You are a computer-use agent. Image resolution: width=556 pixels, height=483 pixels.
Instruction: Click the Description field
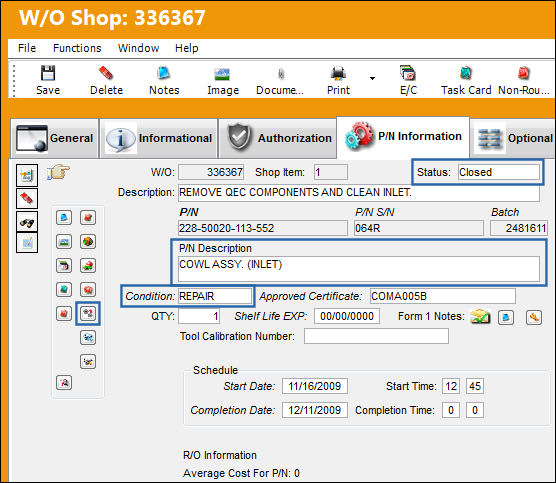point(359,193)
